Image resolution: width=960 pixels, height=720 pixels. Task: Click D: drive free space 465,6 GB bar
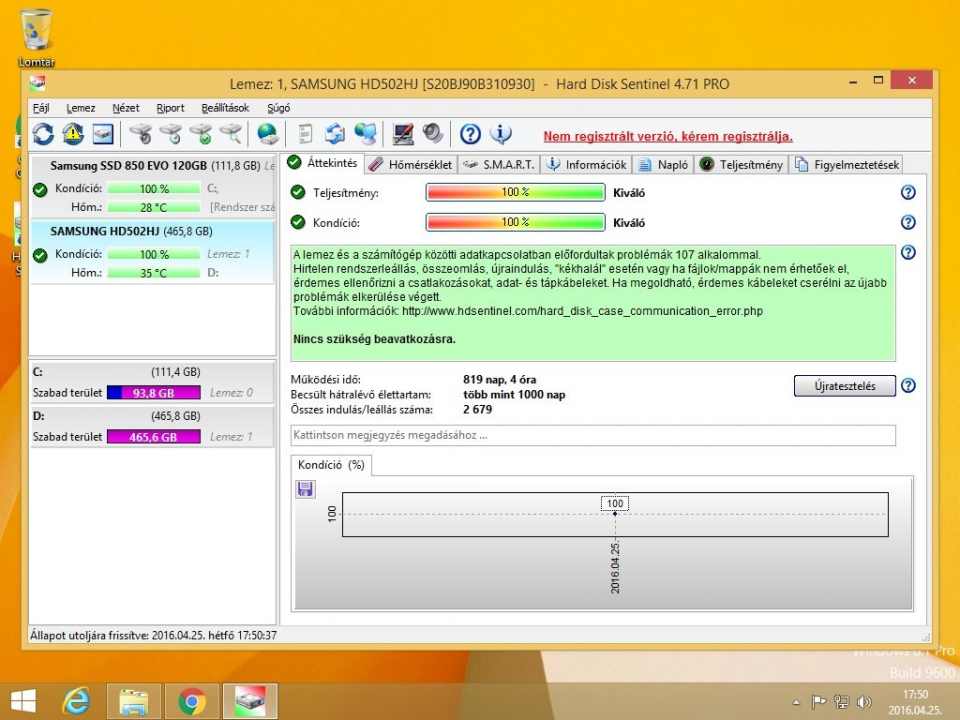154,437
